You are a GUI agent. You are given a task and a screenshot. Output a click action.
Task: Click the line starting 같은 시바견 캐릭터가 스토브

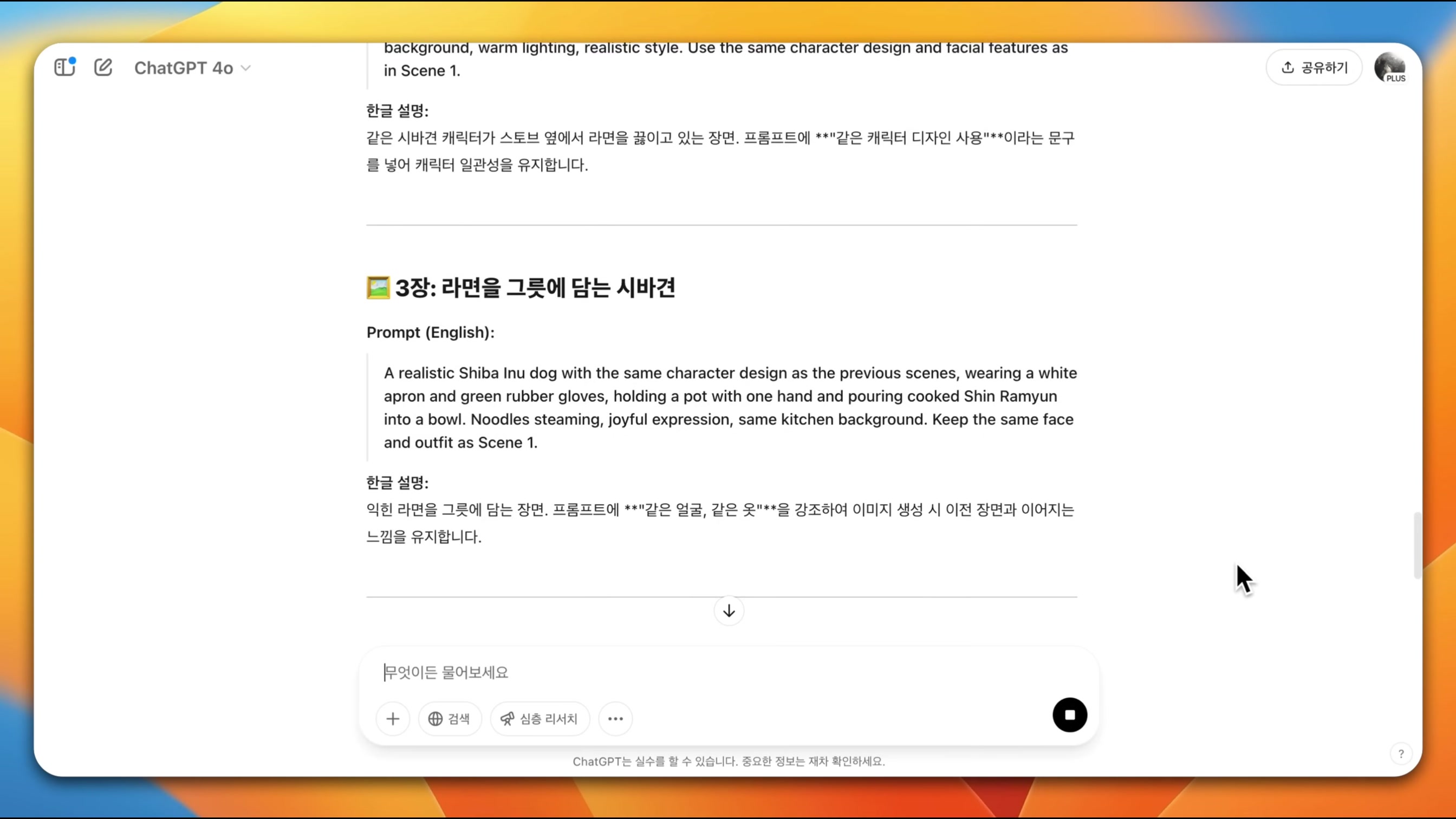point(720,138)
